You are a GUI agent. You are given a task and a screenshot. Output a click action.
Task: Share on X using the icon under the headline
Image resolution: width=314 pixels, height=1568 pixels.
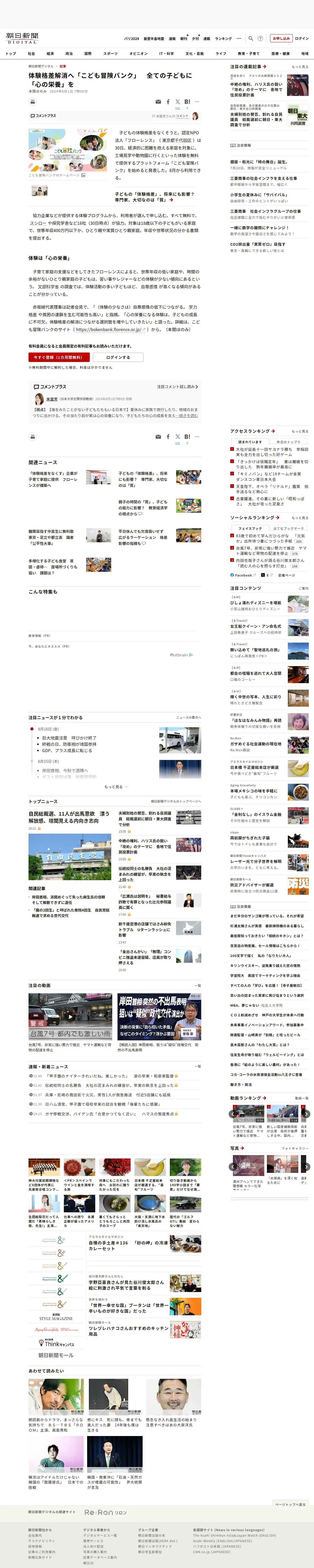(x=177, y=102)
